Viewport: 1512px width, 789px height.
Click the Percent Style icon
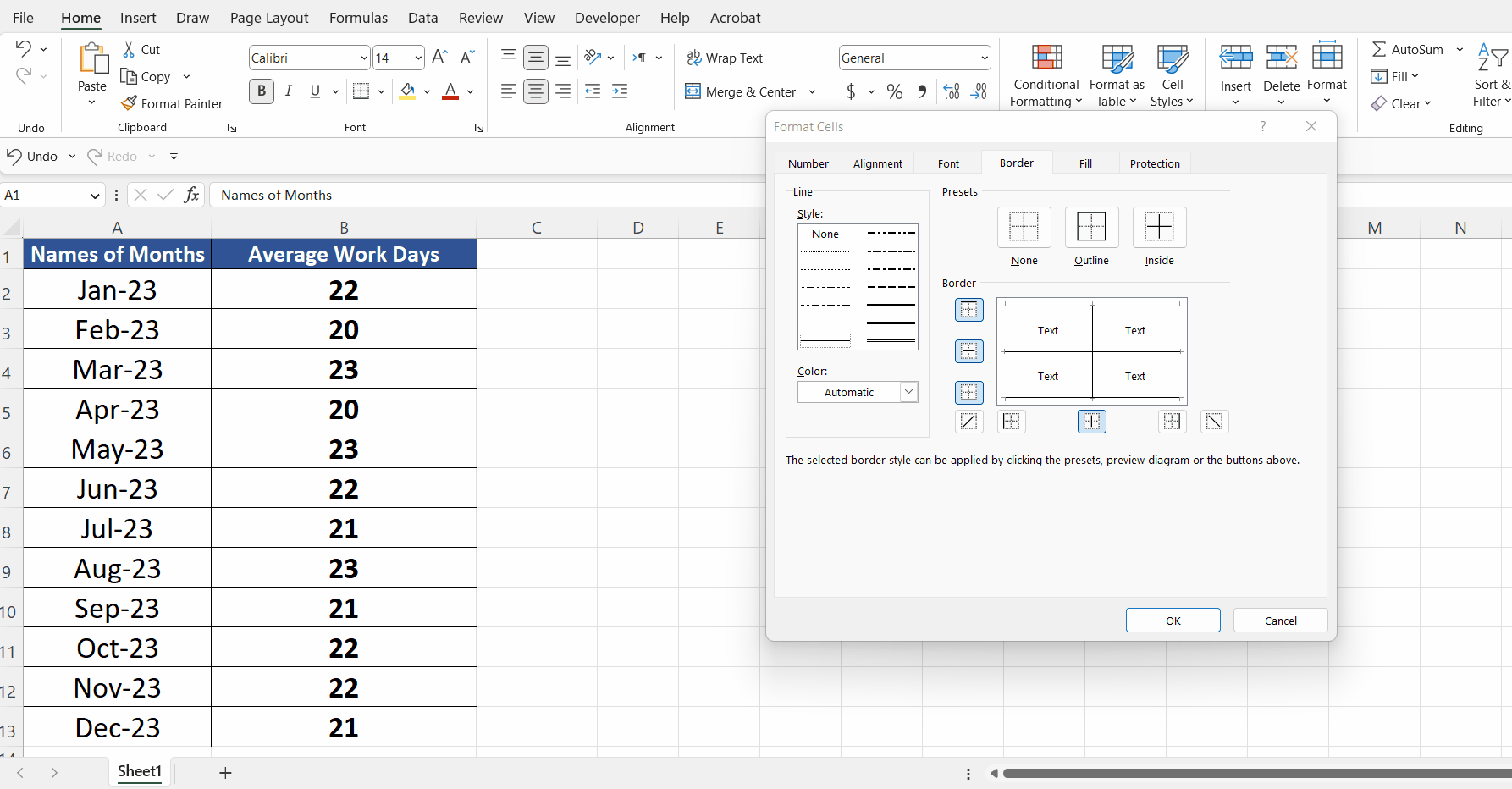point(894,91)
